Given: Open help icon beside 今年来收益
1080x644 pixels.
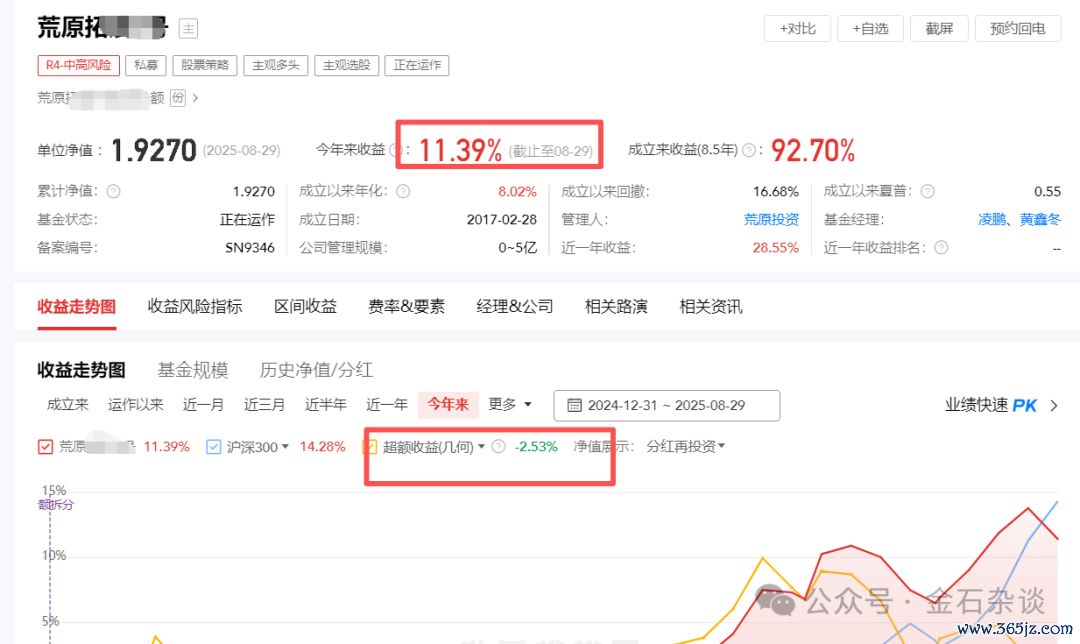Looking at the screenshot, I should pyautogui.click(x=395, y=149).
